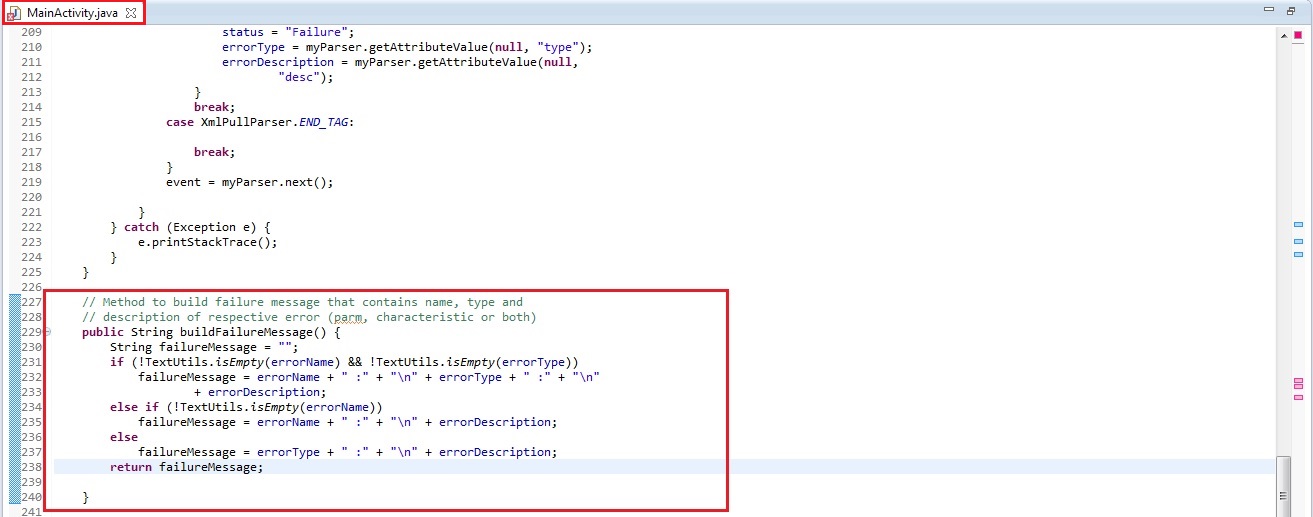The width and height of the screenshot is (1313, 517).
Task: Jump to the lowest pink overview ruler marker
Action: 1298,398
